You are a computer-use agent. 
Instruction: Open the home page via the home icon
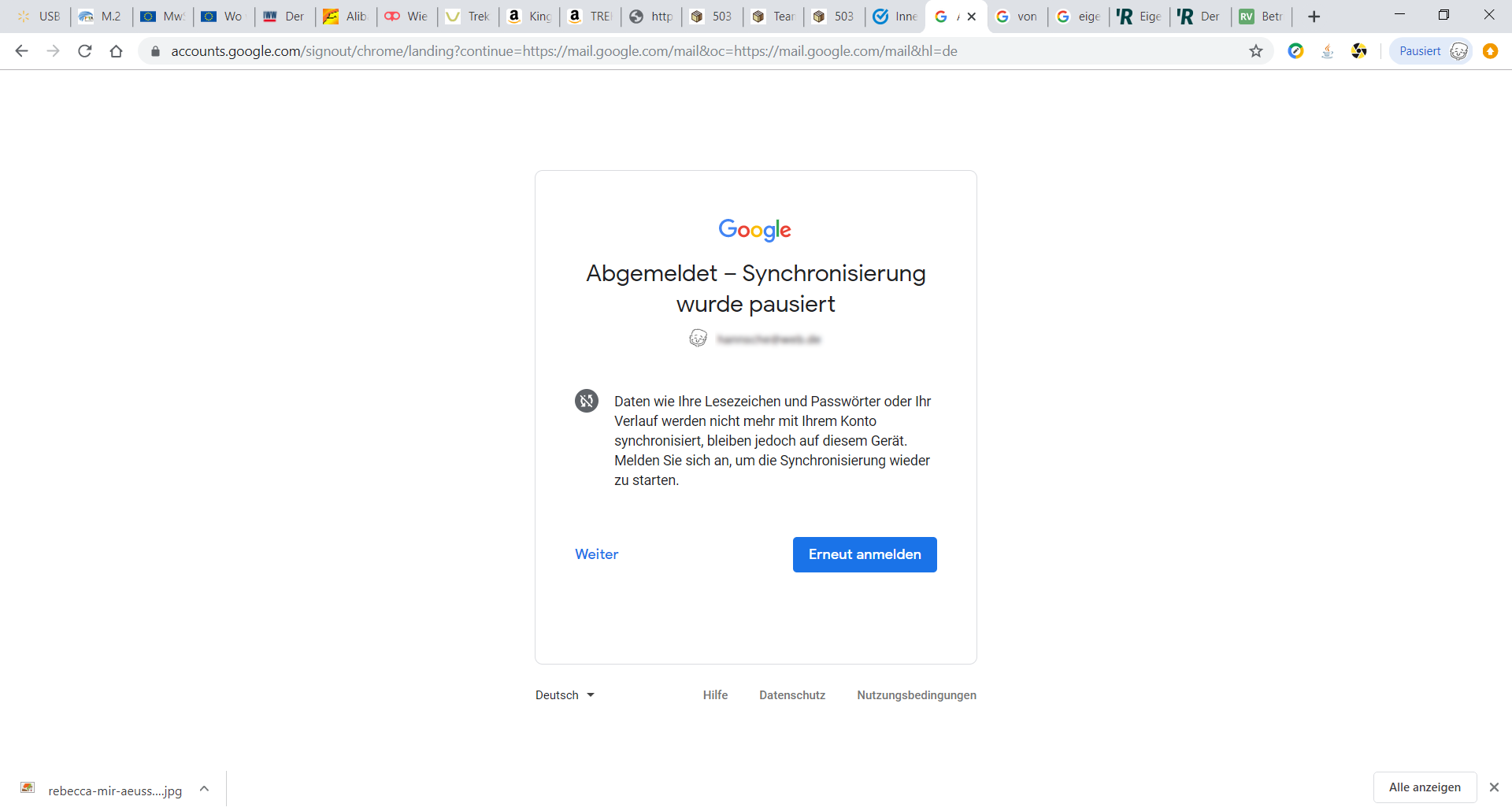pos(116,51)
